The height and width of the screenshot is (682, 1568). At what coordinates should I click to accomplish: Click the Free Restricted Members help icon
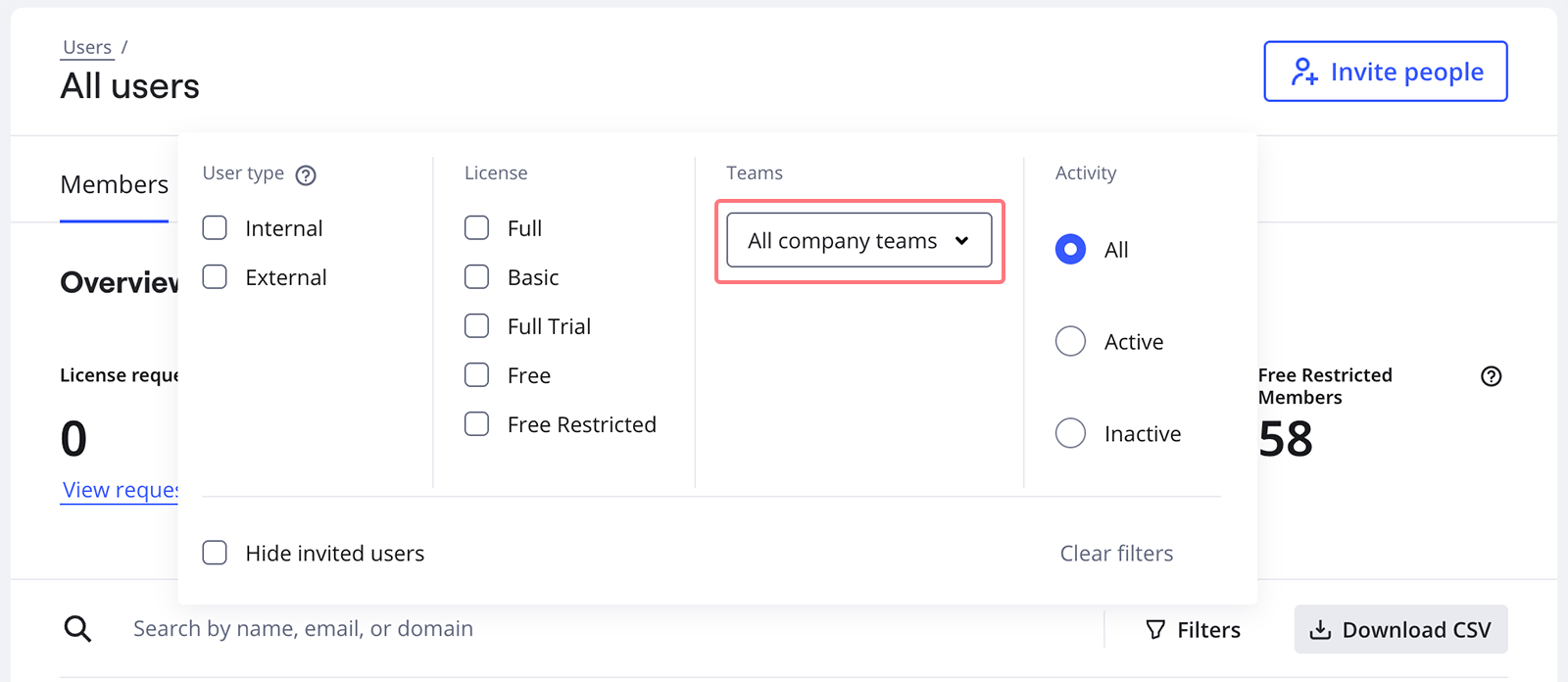point(1491,376)
